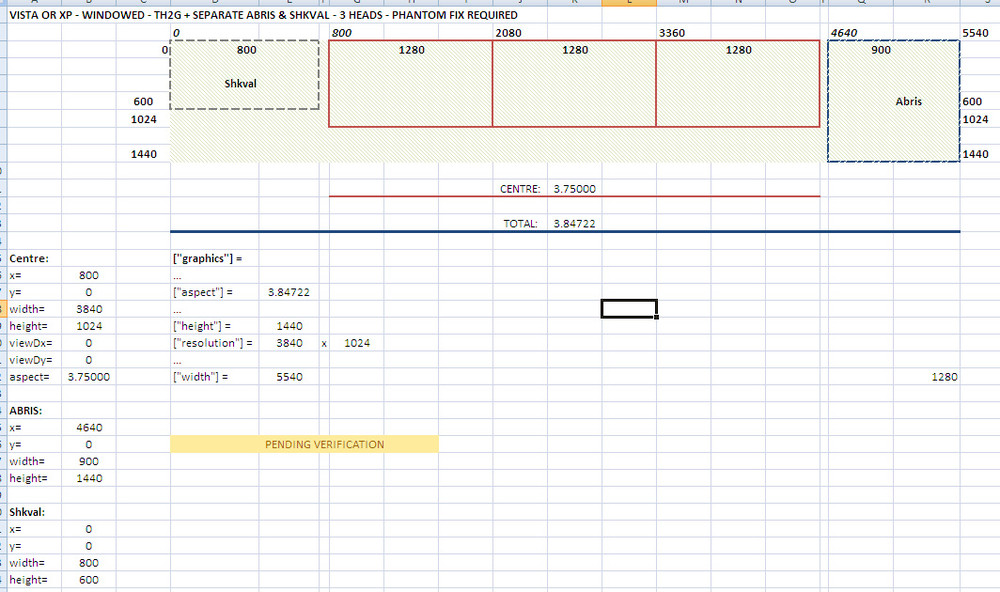Select the "5540" total width cell at top right

pyautogui.click(x=975, y=33)
